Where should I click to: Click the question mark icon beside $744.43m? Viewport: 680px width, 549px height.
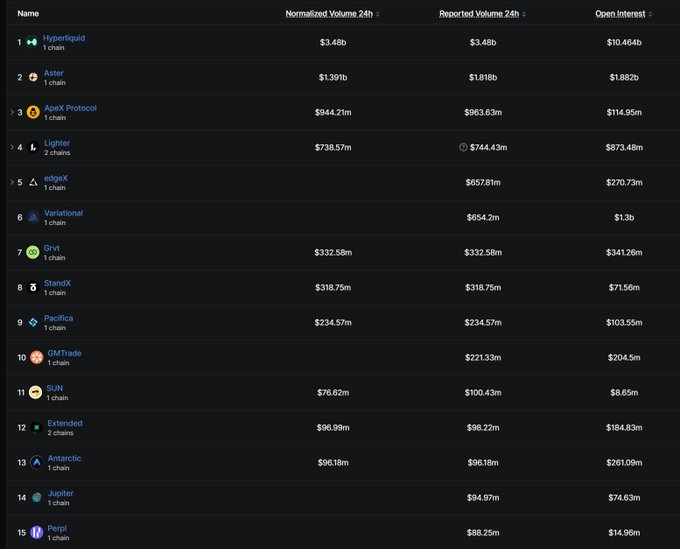[x=463, y=147]
